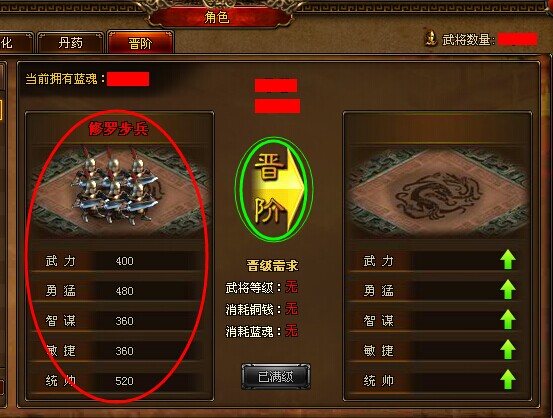Click the 武力 400 stat row
The image size is (553, 418).
118,261
